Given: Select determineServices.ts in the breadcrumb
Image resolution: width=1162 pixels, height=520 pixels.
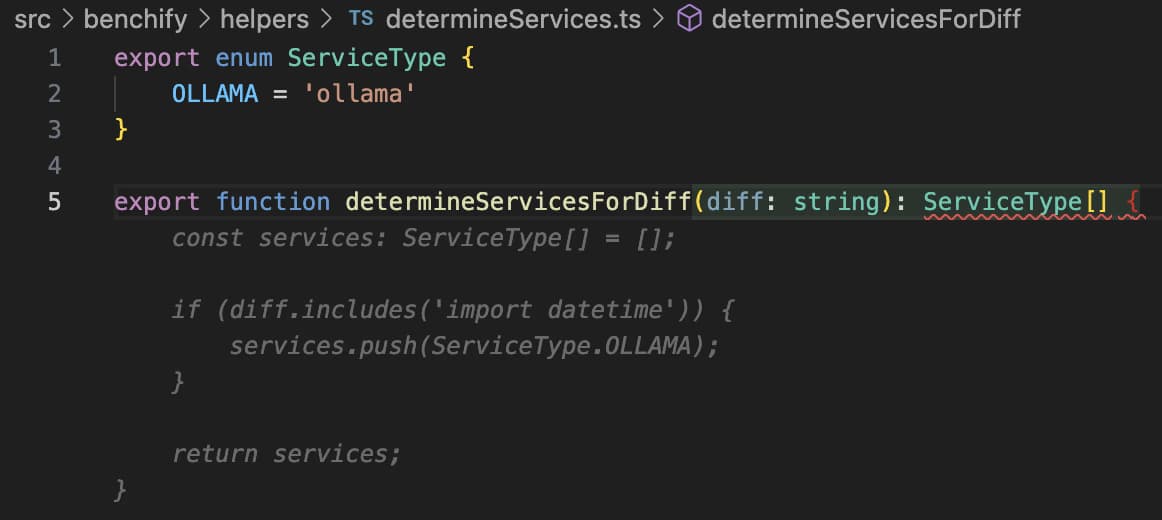Looking at the screenshot, I should (512, 19).
